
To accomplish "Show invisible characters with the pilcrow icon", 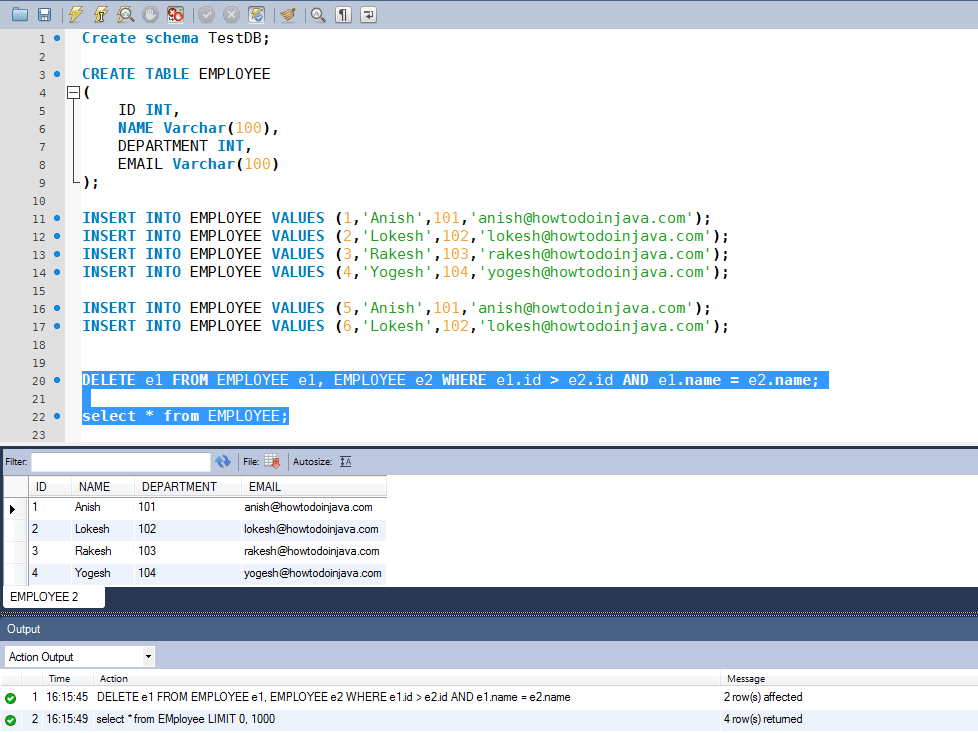I will point(342,14).
